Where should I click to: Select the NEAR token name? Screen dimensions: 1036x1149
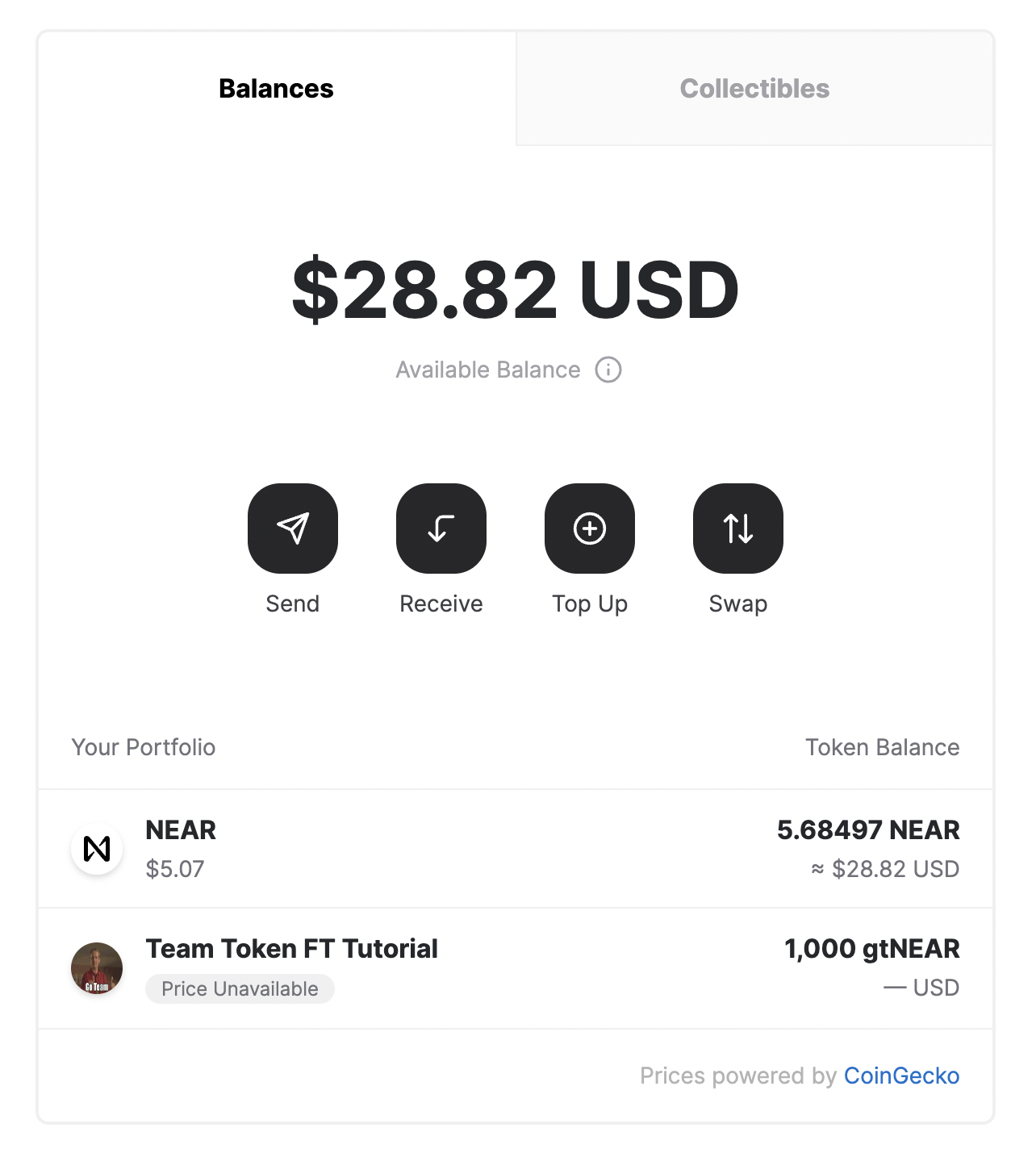[x=181, y=830]
